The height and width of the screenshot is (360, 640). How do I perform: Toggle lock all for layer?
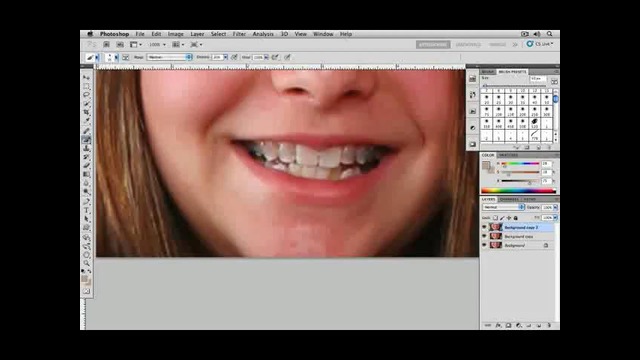pos(516,218)
